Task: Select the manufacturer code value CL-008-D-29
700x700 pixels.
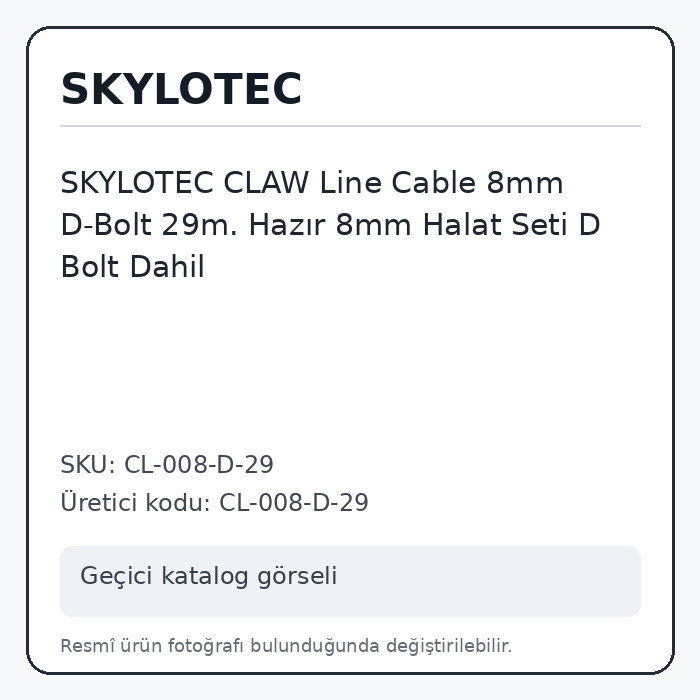Action: point(294,503)
